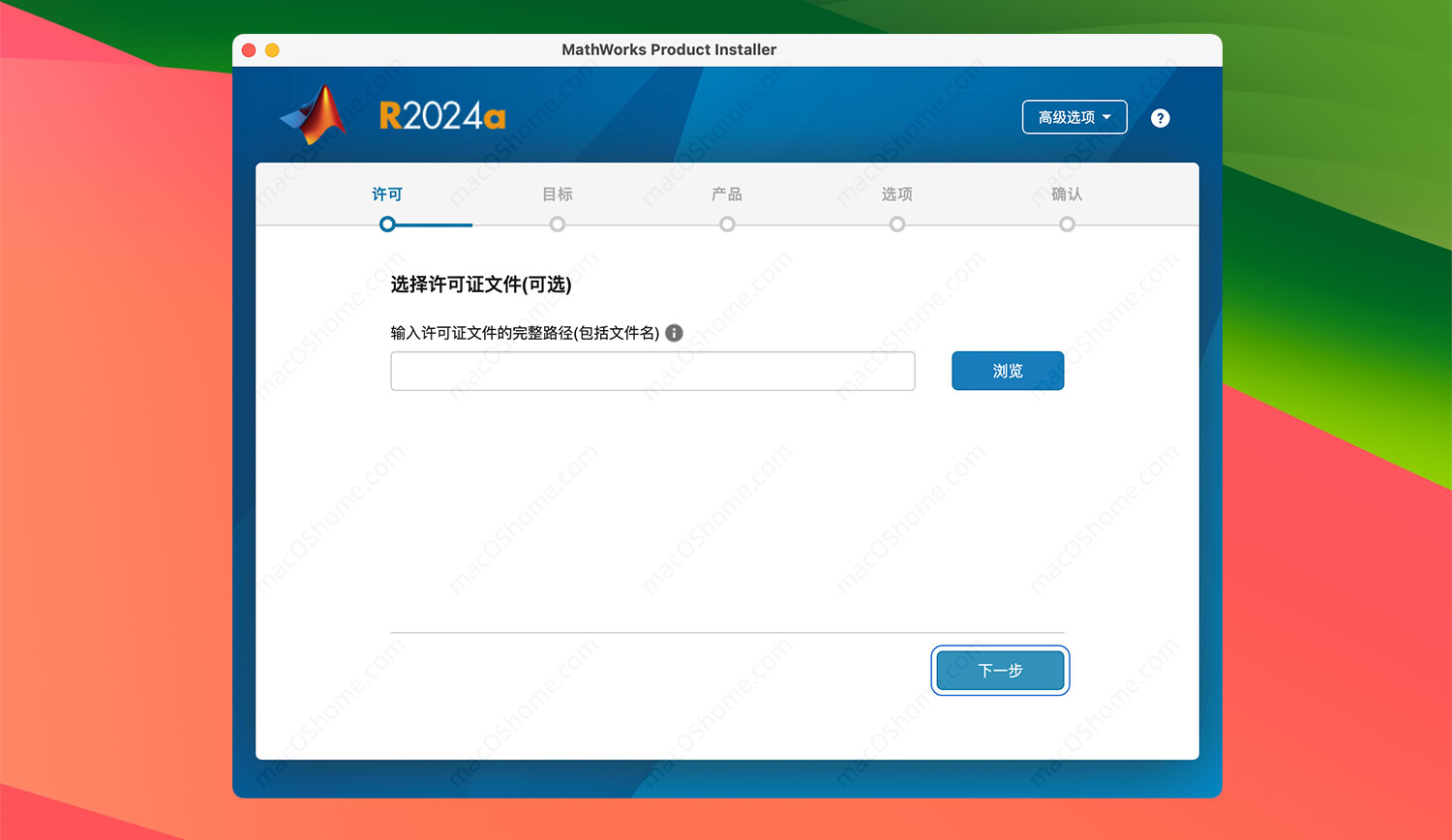The width and height of the screenshot is (1452, 840).
Task: Select the 许可 step label
Action: pos(387,194)
